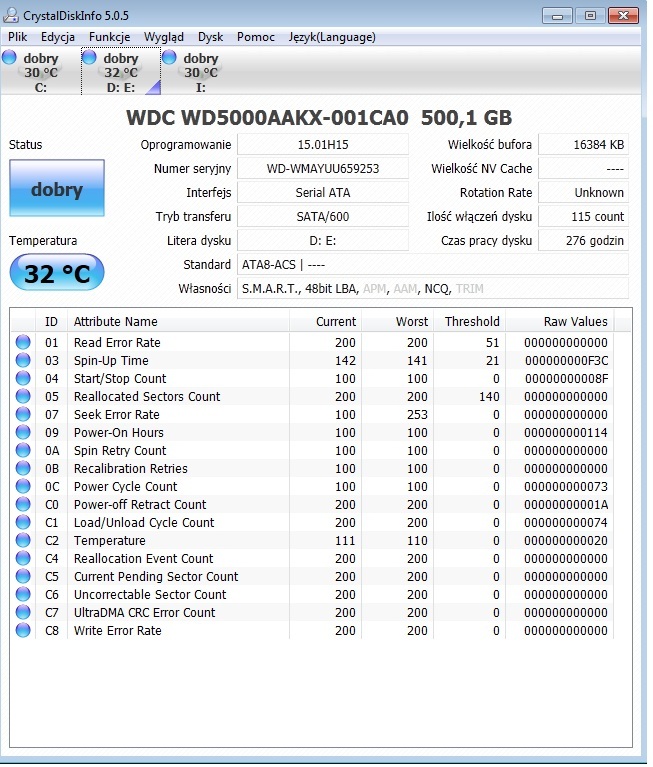Click raw value 00000000001A

click(x=566, y=504)
